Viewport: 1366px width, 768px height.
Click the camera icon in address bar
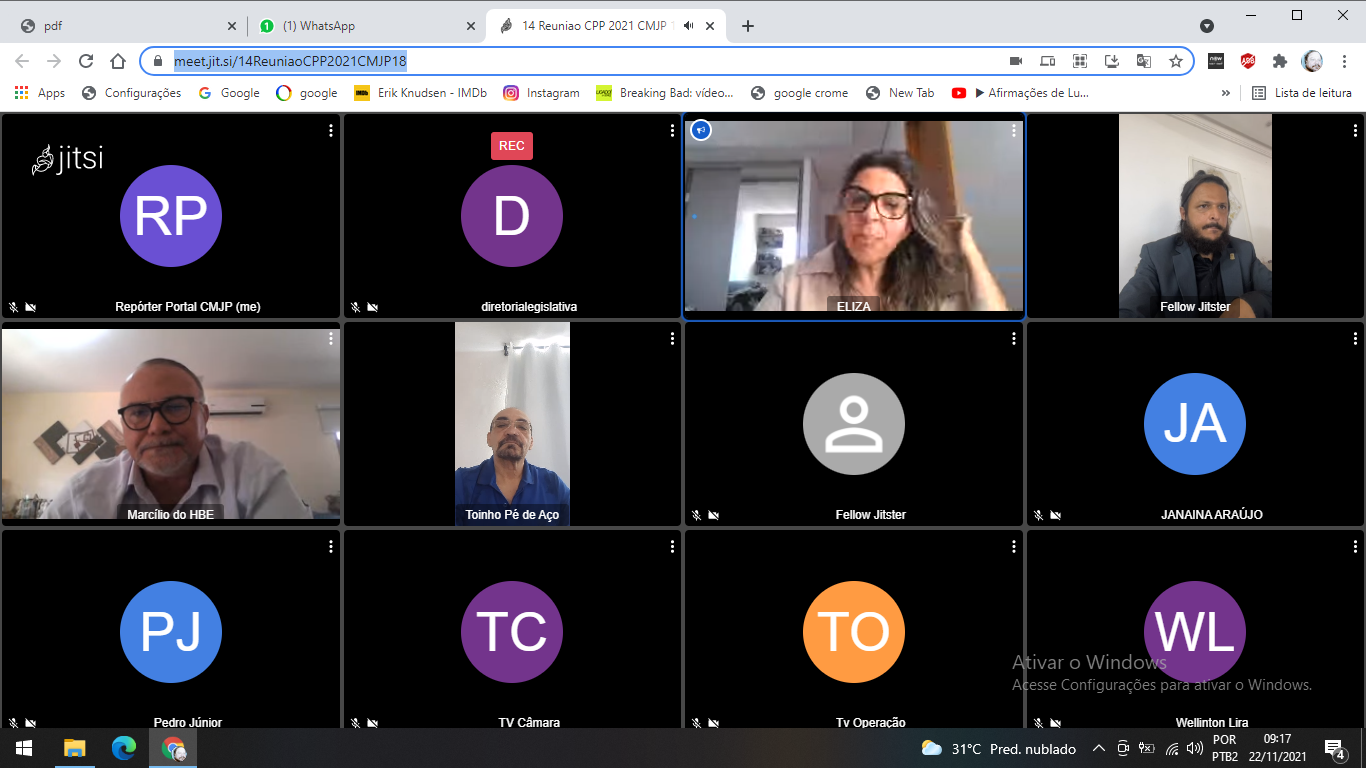click(1016, 61)
